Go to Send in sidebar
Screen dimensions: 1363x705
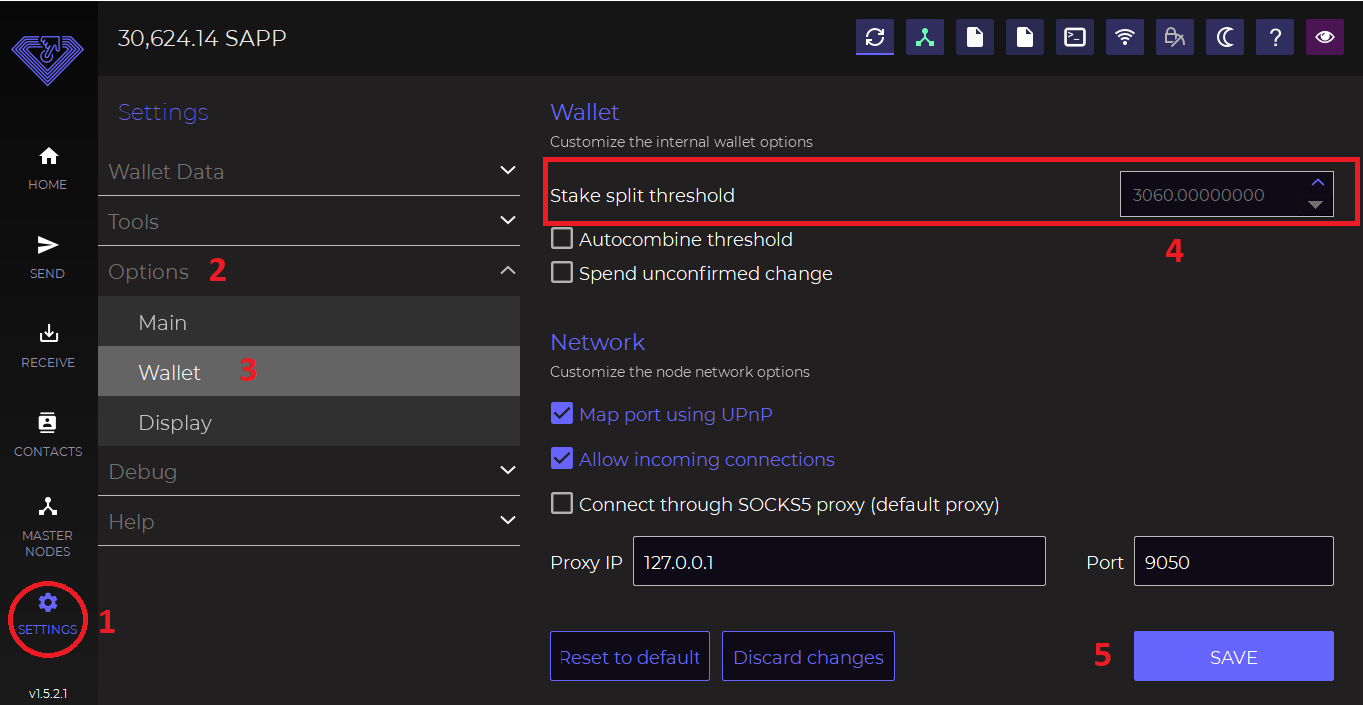coord(48,256)
